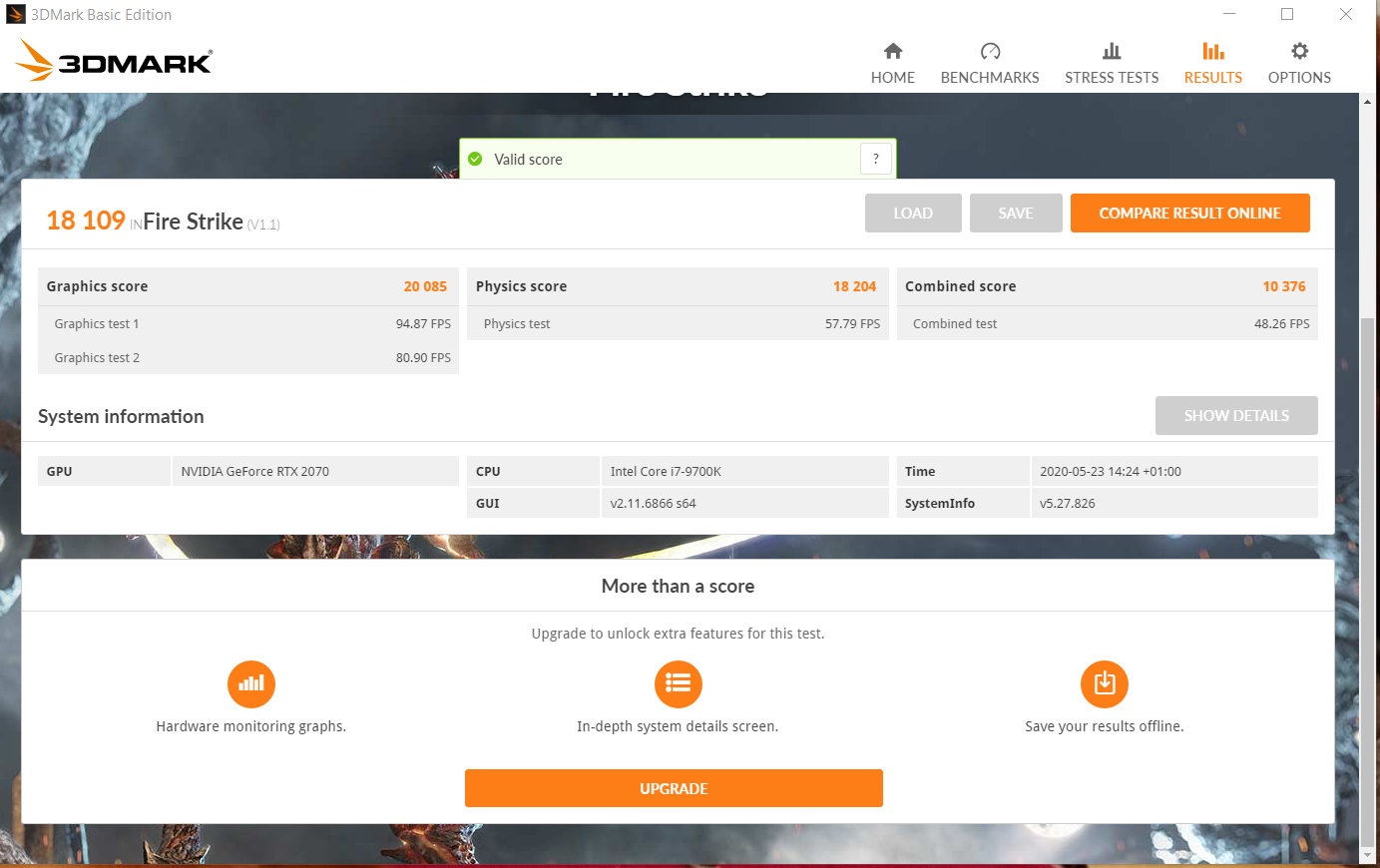Click the UPGRADE button
Viewport: 1380px width, 868px height.
(x=674, y=788)
